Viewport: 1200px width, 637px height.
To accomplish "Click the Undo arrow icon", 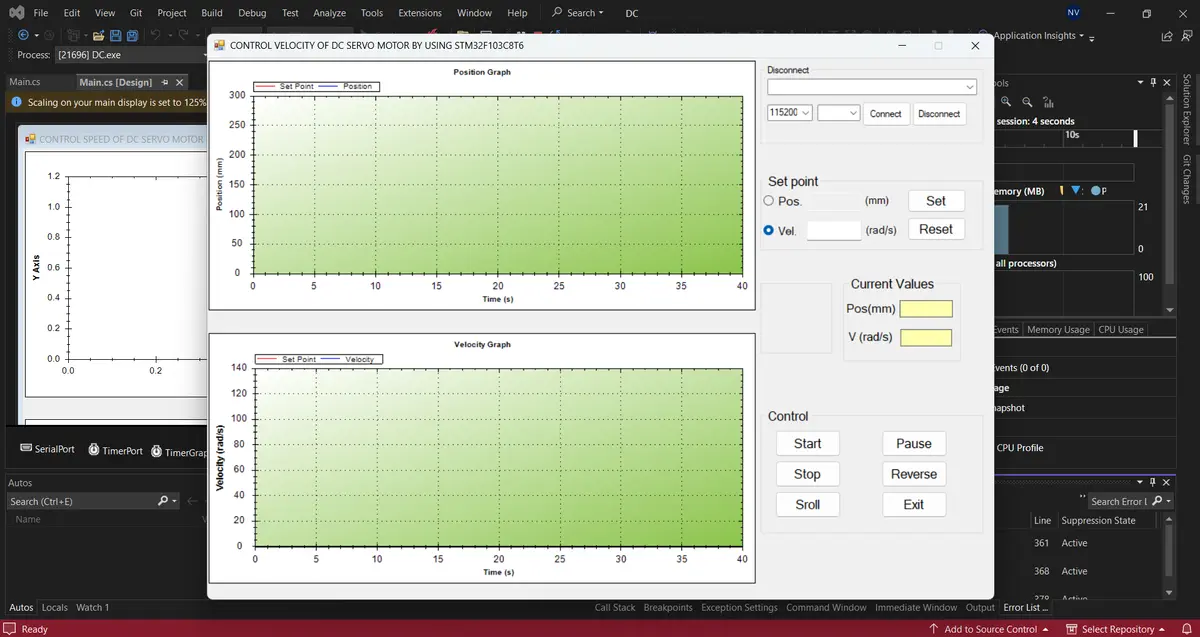I will 156,35.
